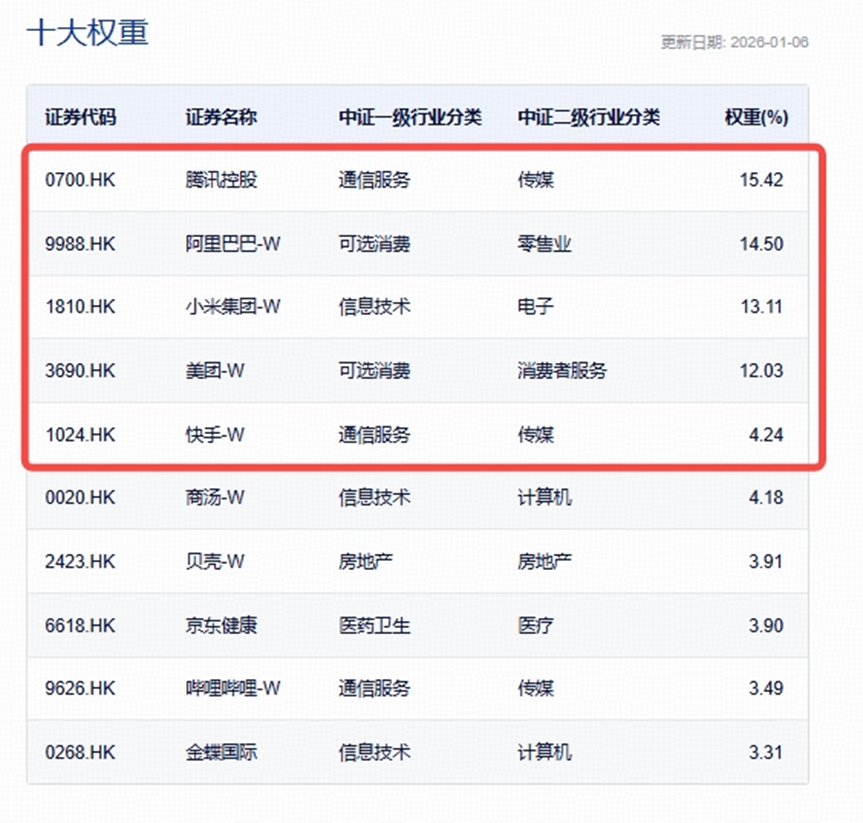
Task: Click stock code 1024.HK
Action: [x=81, y=435]
